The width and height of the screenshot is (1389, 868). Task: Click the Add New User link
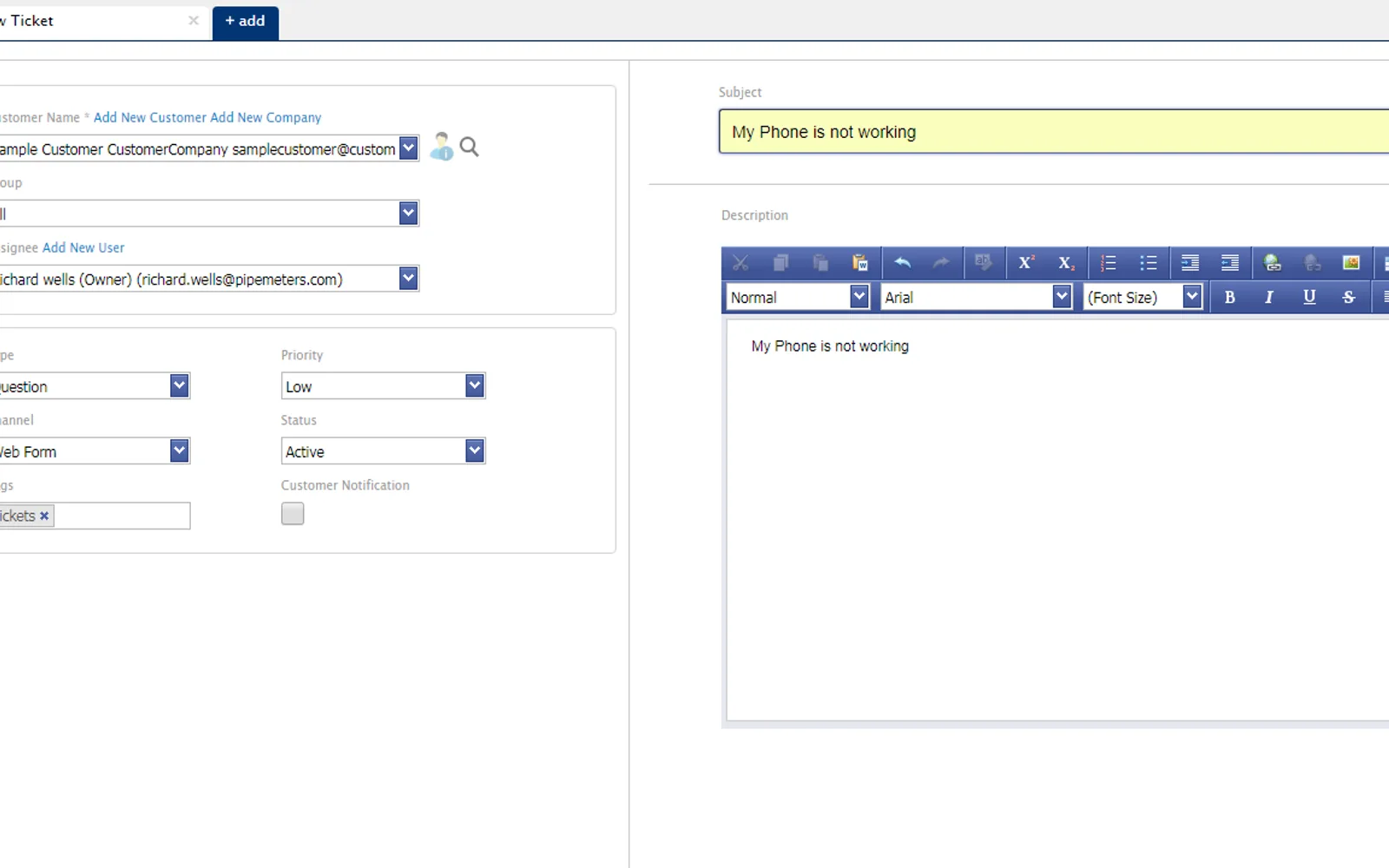click(x=83, y=247)
